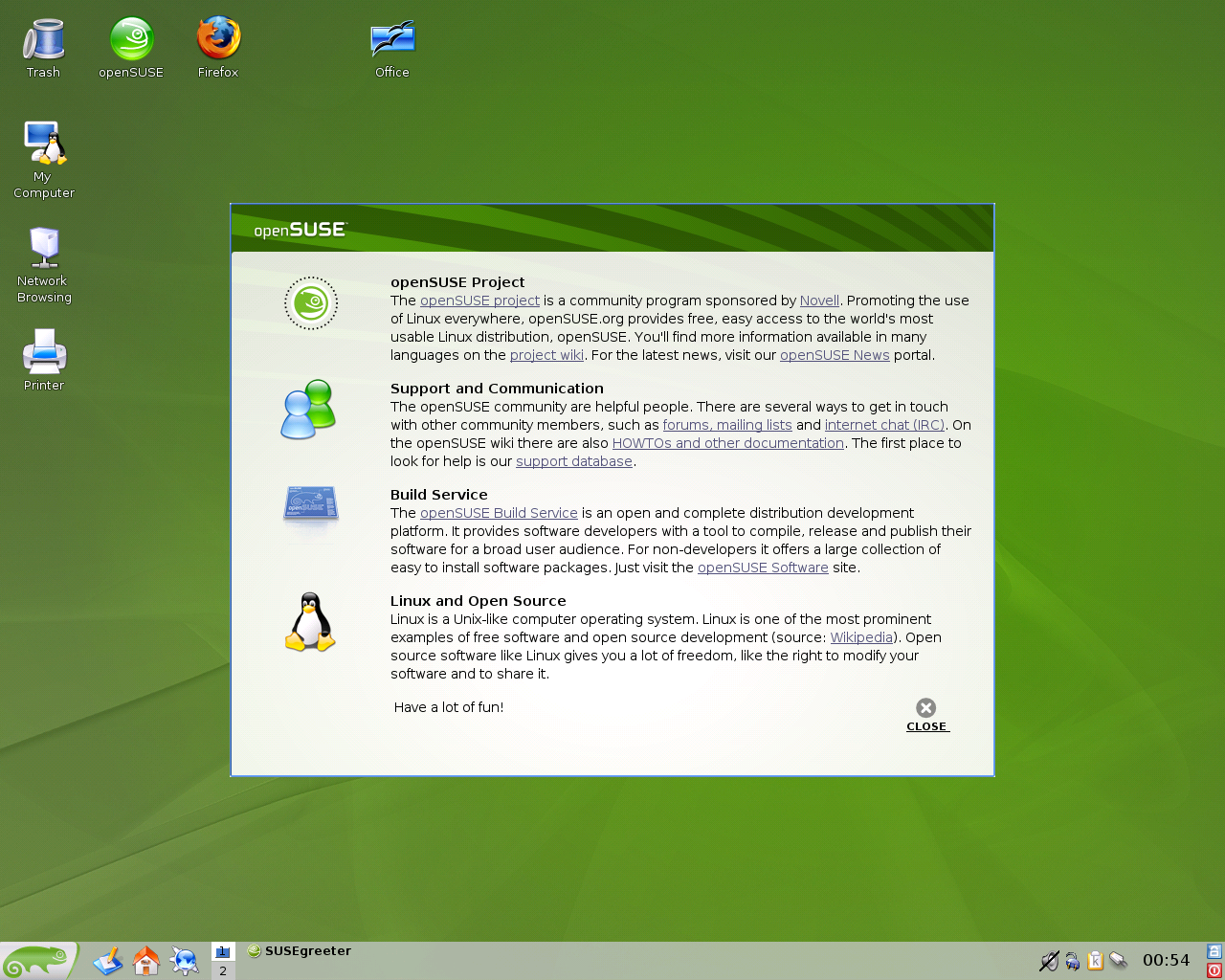The height and width of the screenshot is (980, 1225).
Task: Switch to virtual desktop 2
Action: pyautogui.click(x=223, y=970)
